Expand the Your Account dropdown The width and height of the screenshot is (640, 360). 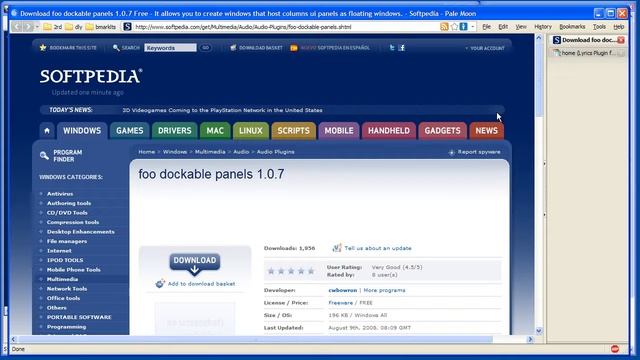pyautogui.click(x=485, y=48)
